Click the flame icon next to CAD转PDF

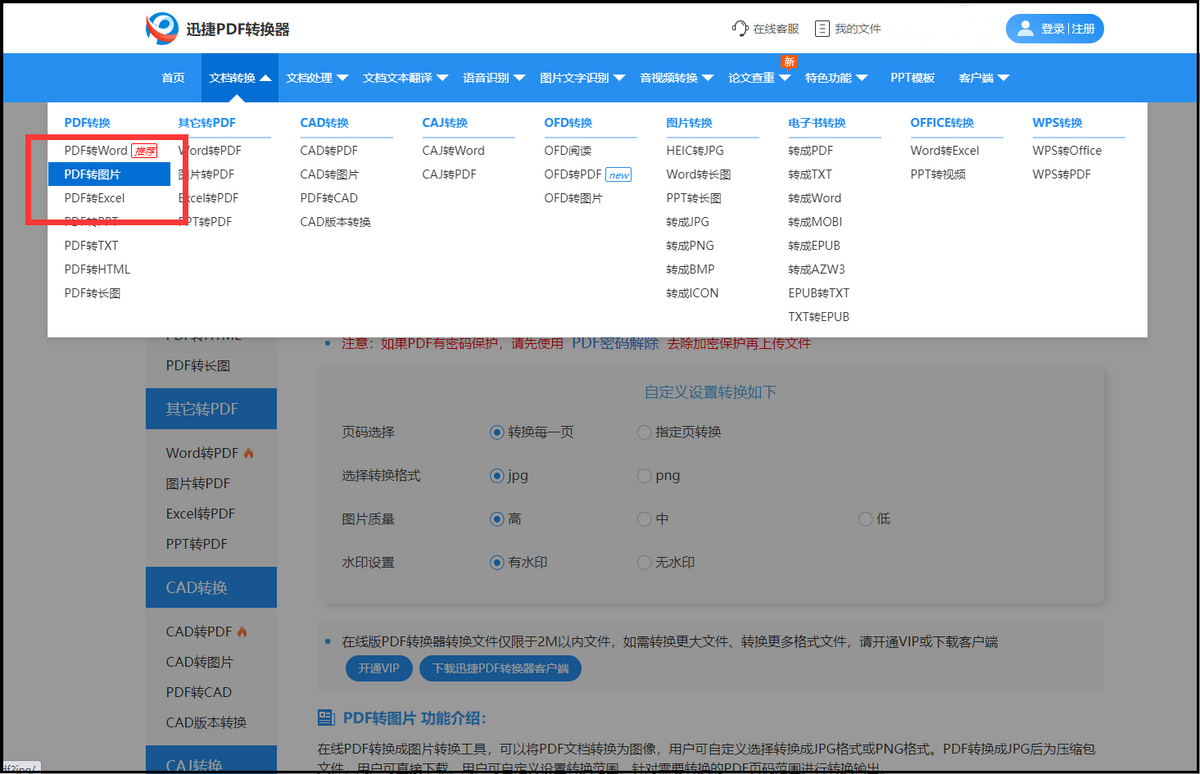tap(242, 632)
